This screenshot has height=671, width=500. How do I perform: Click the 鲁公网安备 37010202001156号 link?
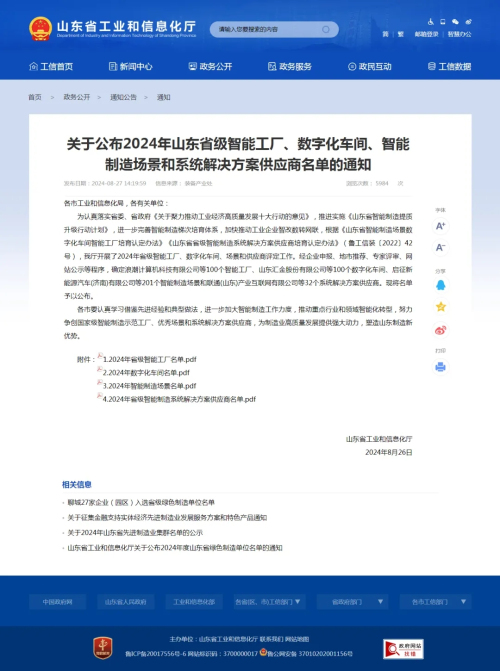310,654
